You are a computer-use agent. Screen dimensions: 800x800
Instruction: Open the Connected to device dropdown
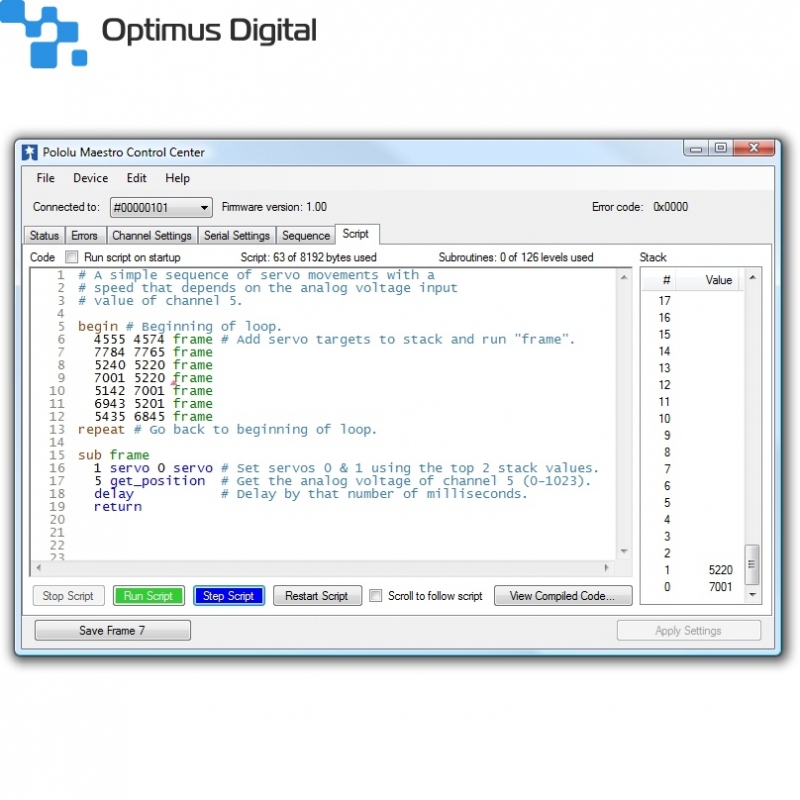[161, 207]
